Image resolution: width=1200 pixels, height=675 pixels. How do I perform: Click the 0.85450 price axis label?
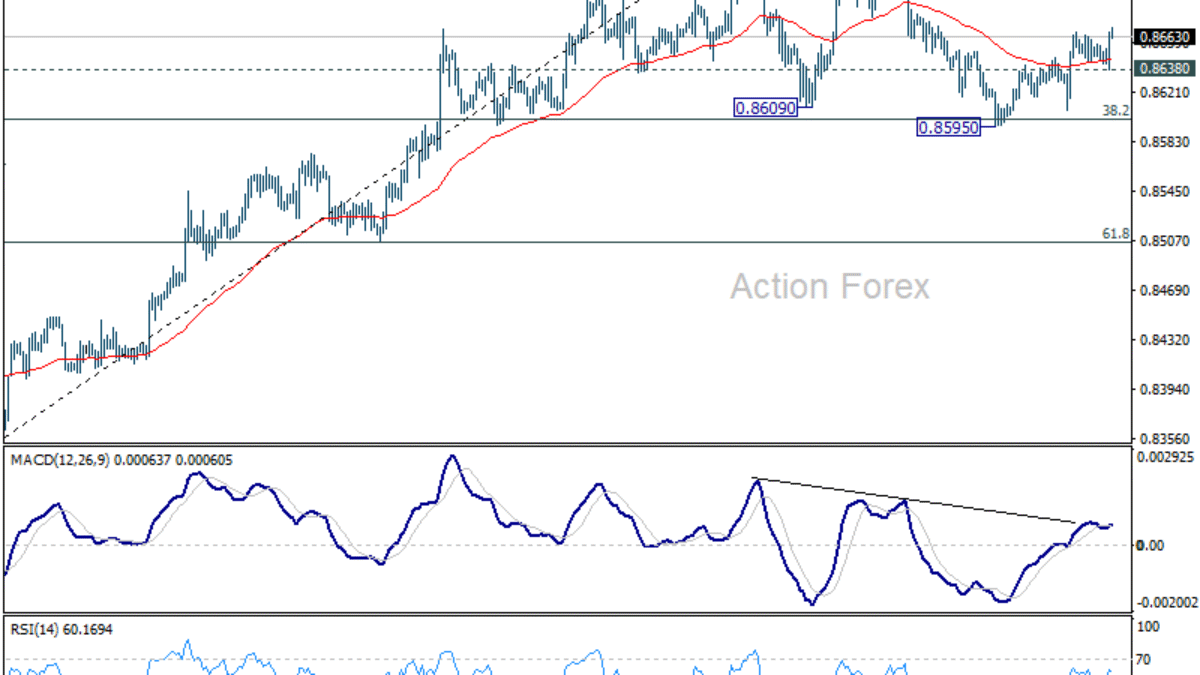click(1165, 191)
